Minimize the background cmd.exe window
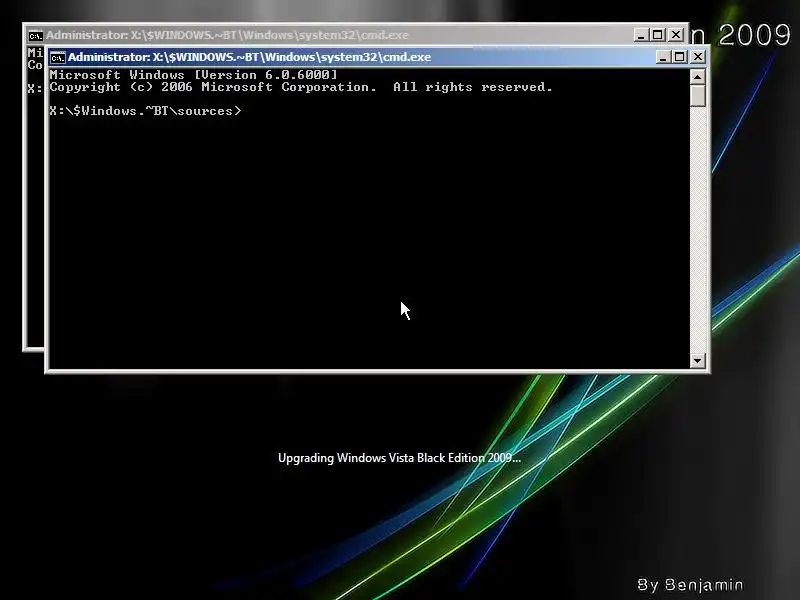Viewport: 800px width, 600px height. pyautogui.click(x=641, y=35)
